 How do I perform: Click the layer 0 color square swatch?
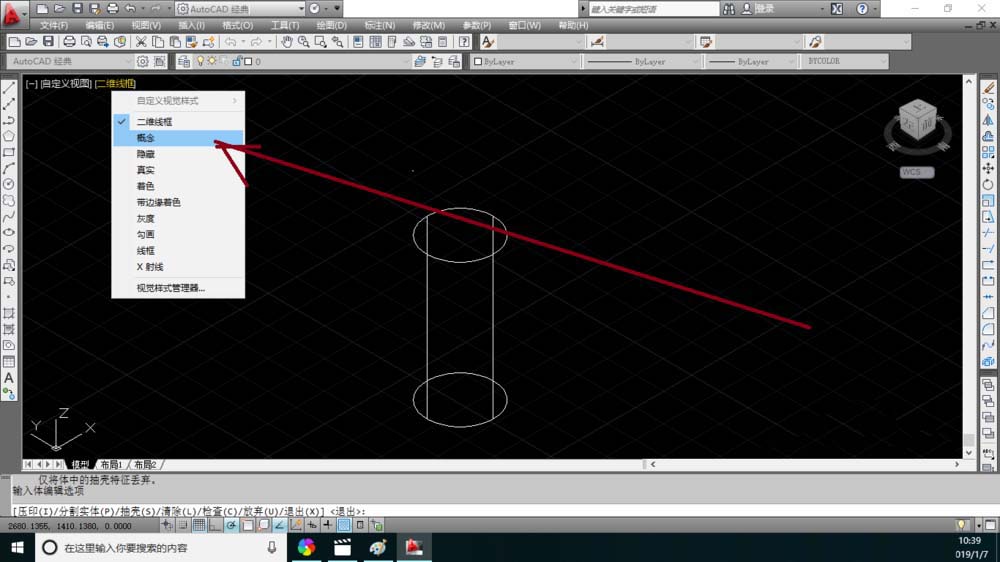[248, 62]
